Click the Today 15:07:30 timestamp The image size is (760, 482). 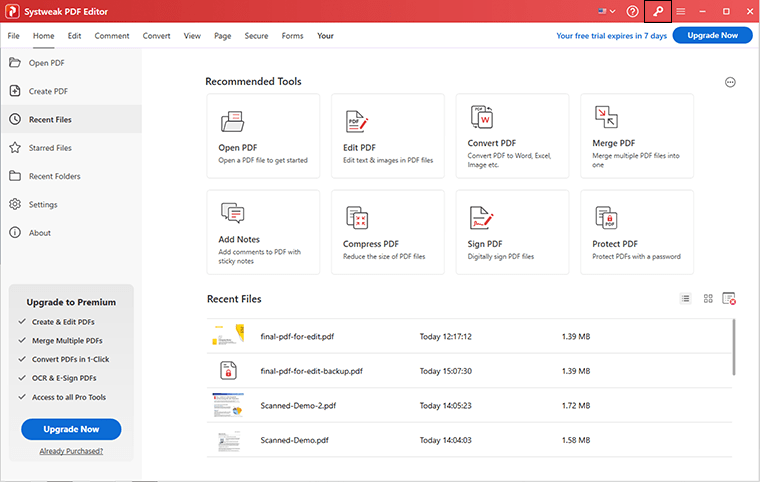pos(445,371)
